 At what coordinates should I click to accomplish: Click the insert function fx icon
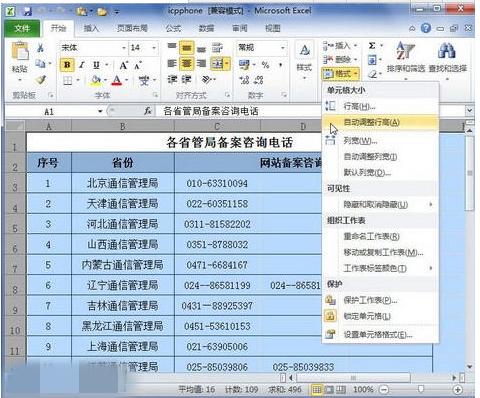(148, 111)
